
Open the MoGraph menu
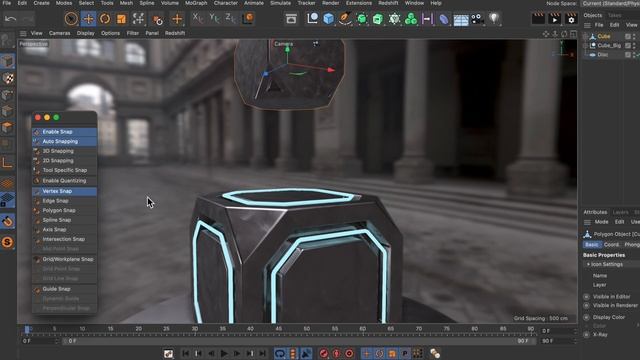click(x=196, y=3)
